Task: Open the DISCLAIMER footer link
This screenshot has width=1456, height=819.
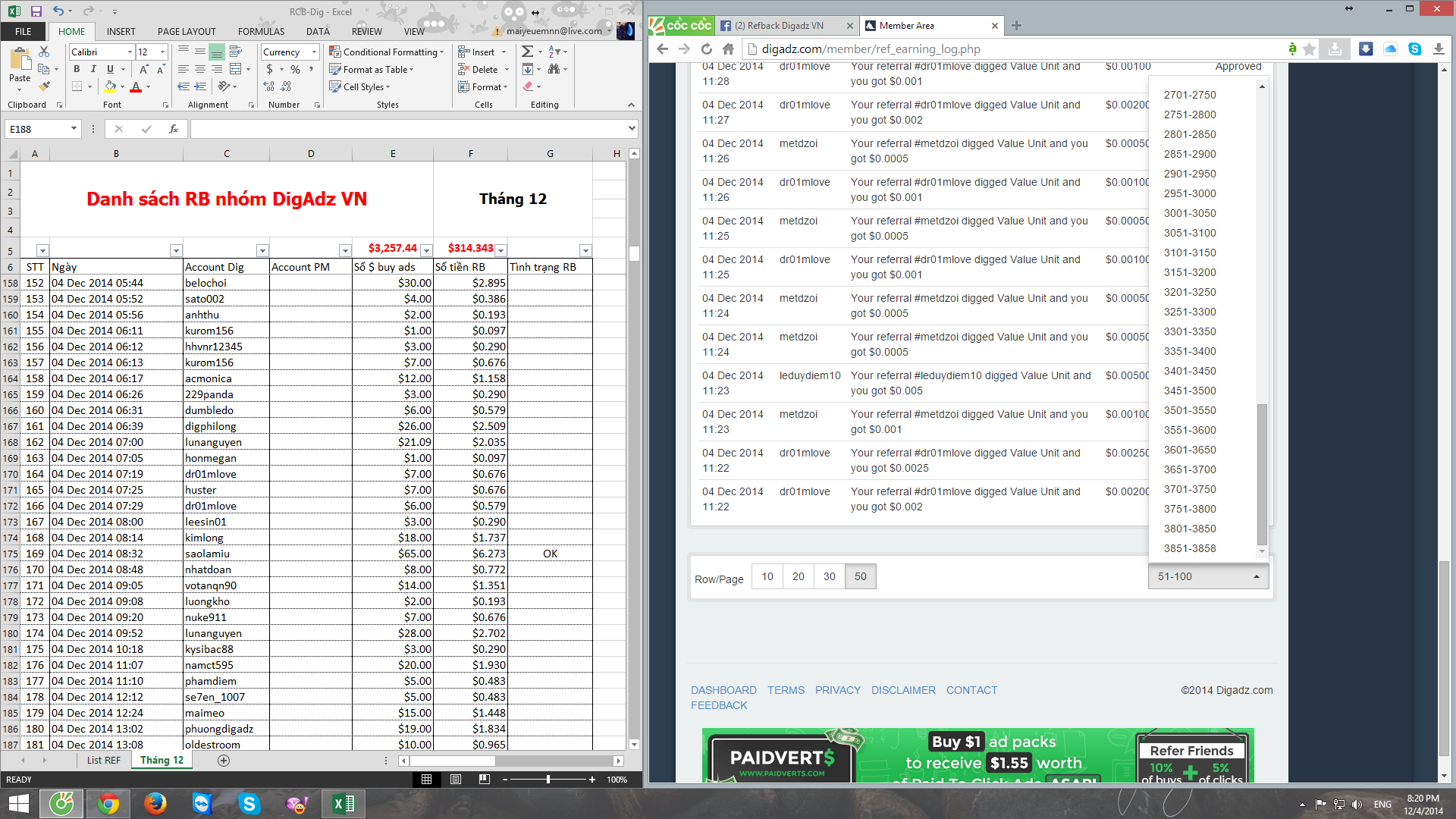Action: click(x=903, y=690)
